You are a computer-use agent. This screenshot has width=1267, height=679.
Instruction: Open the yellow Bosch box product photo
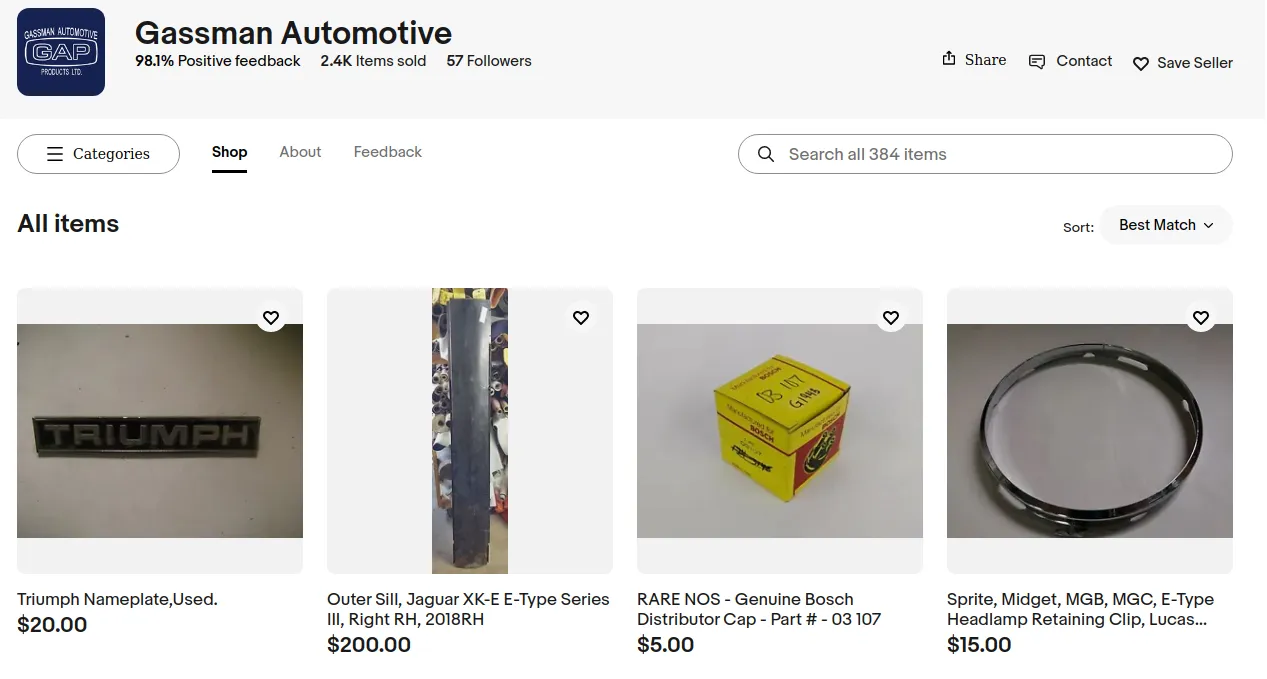[780, 431]
